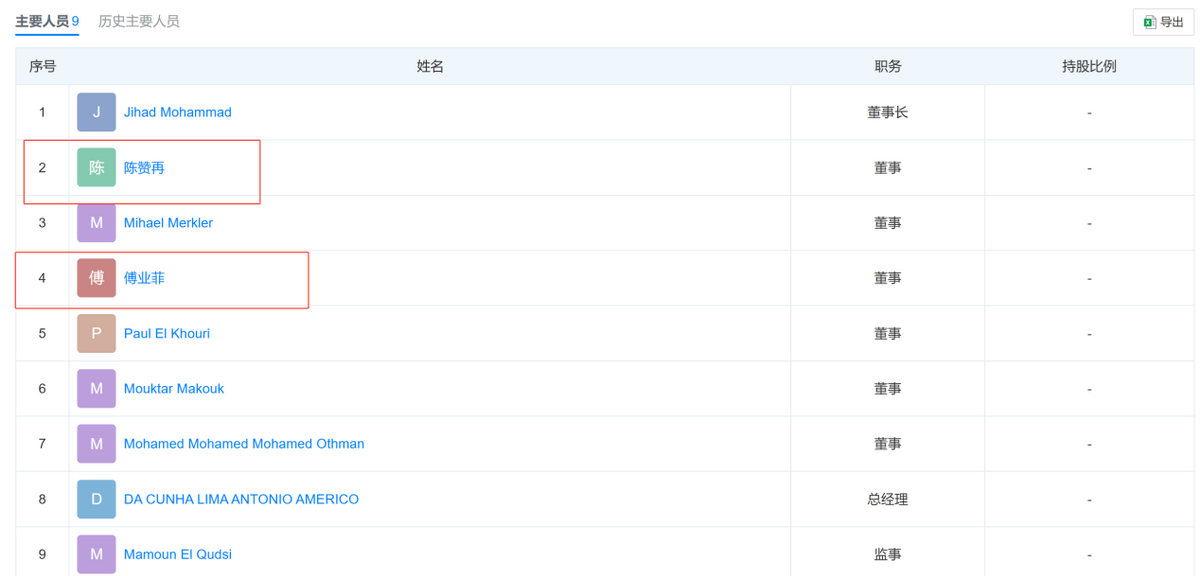Click row number 9 cell
This screenshot has width=1200, height=576.
[42, 554]
